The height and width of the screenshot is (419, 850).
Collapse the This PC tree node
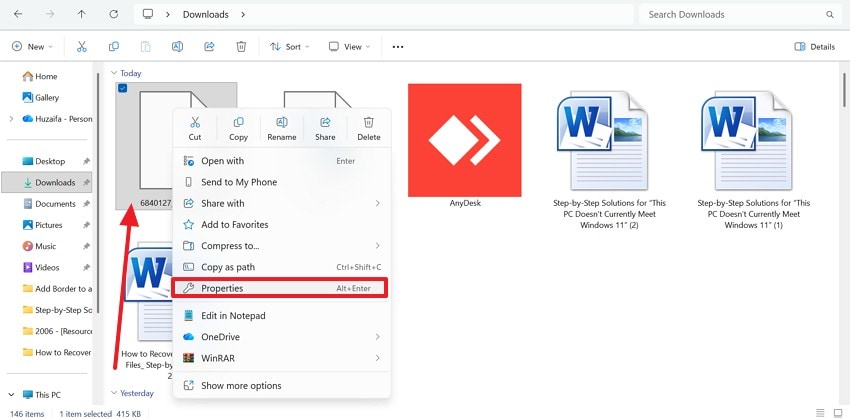tap(11, 395)
